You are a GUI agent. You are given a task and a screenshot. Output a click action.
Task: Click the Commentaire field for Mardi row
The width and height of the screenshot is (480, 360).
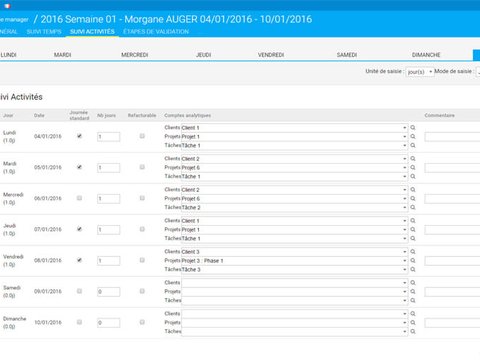coord(452,168)
